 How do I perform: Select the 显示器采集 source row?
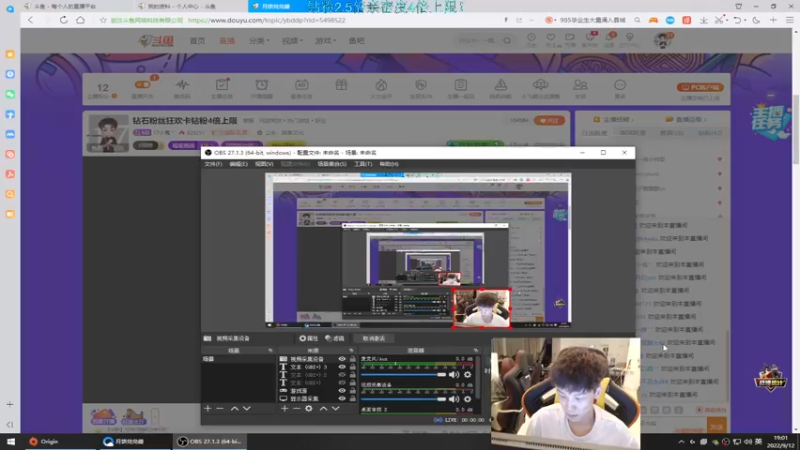(316, 398)
